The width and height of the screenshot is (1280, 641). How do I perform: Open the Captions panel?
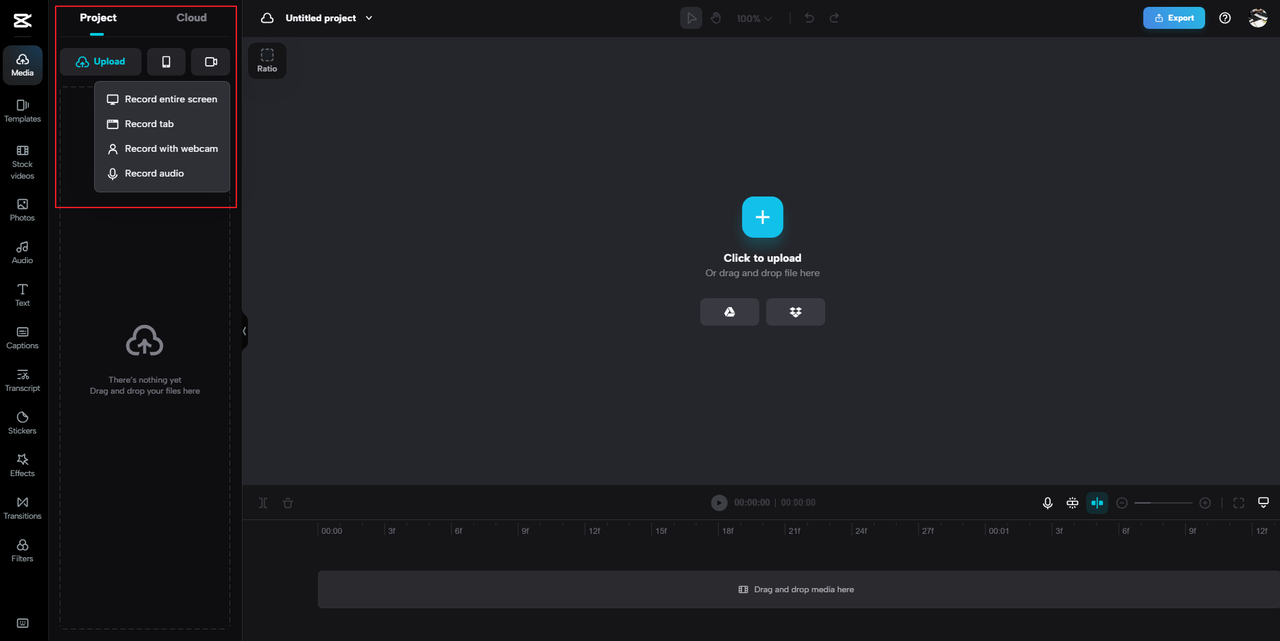click(x=22, y=337)
